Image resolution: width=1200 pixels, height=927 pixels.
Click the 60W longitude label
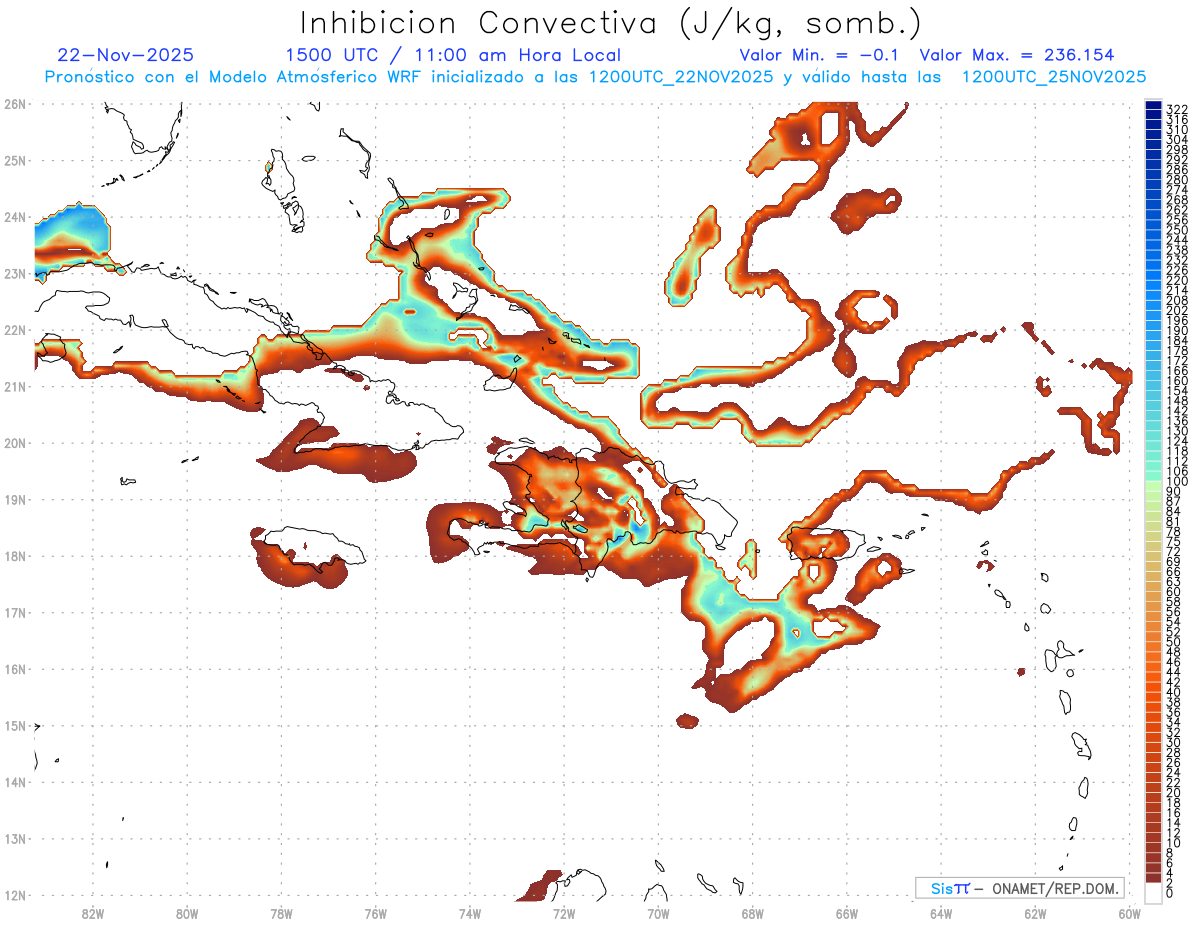(1130, 913)
